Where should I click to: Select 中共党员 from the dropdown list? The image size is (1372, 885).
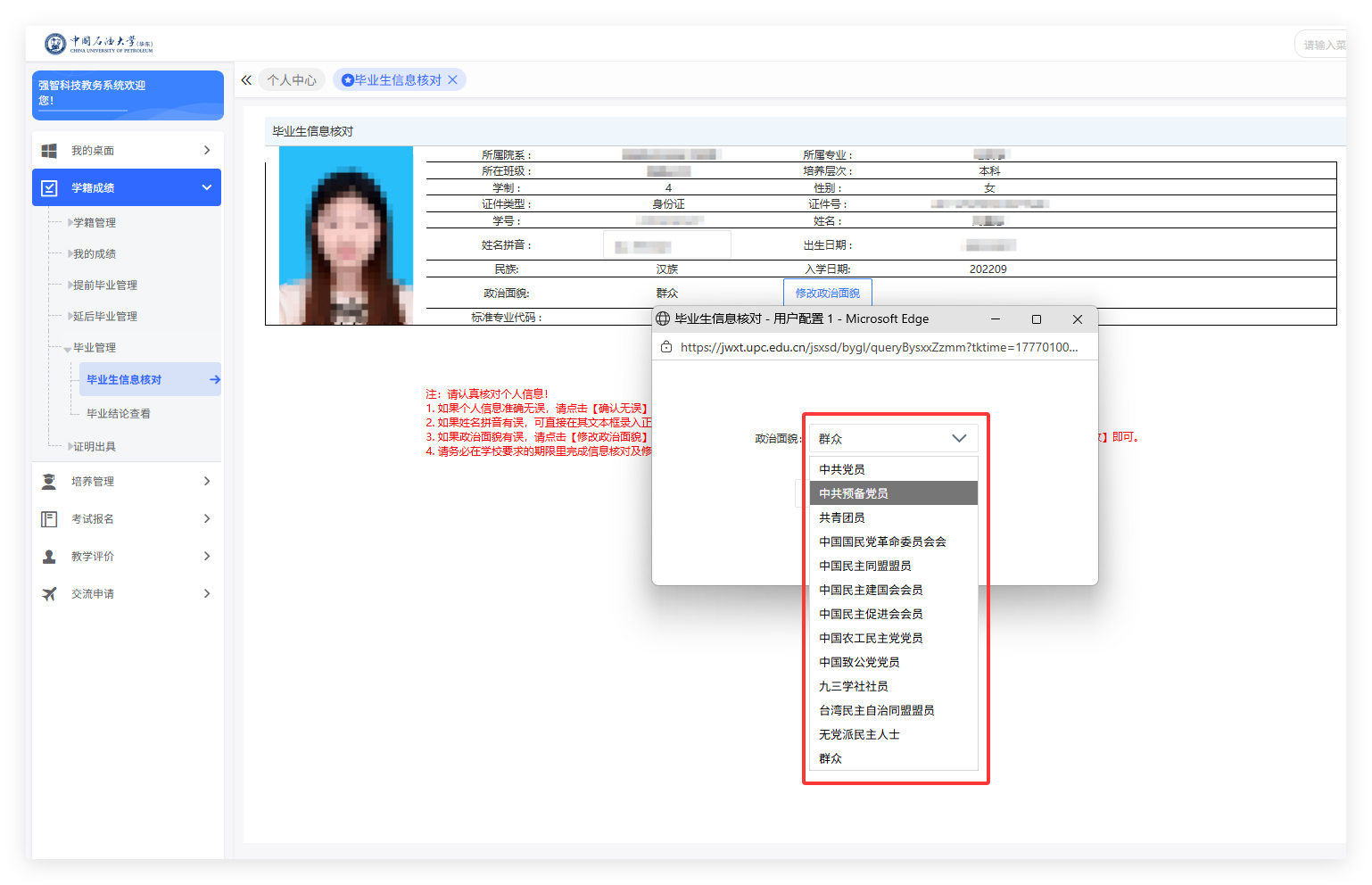[x=842, y=469]
